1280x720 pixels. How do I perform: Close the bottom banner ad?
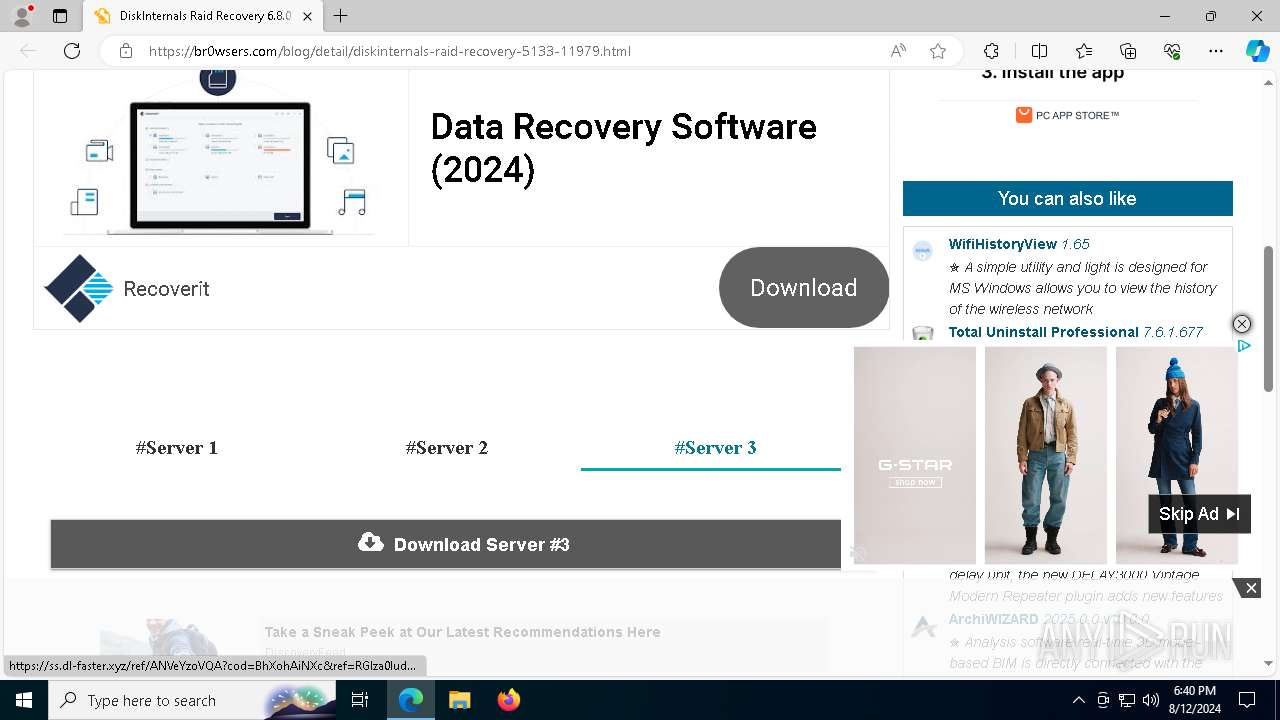pyautogui.click(x=1251, y=588)
